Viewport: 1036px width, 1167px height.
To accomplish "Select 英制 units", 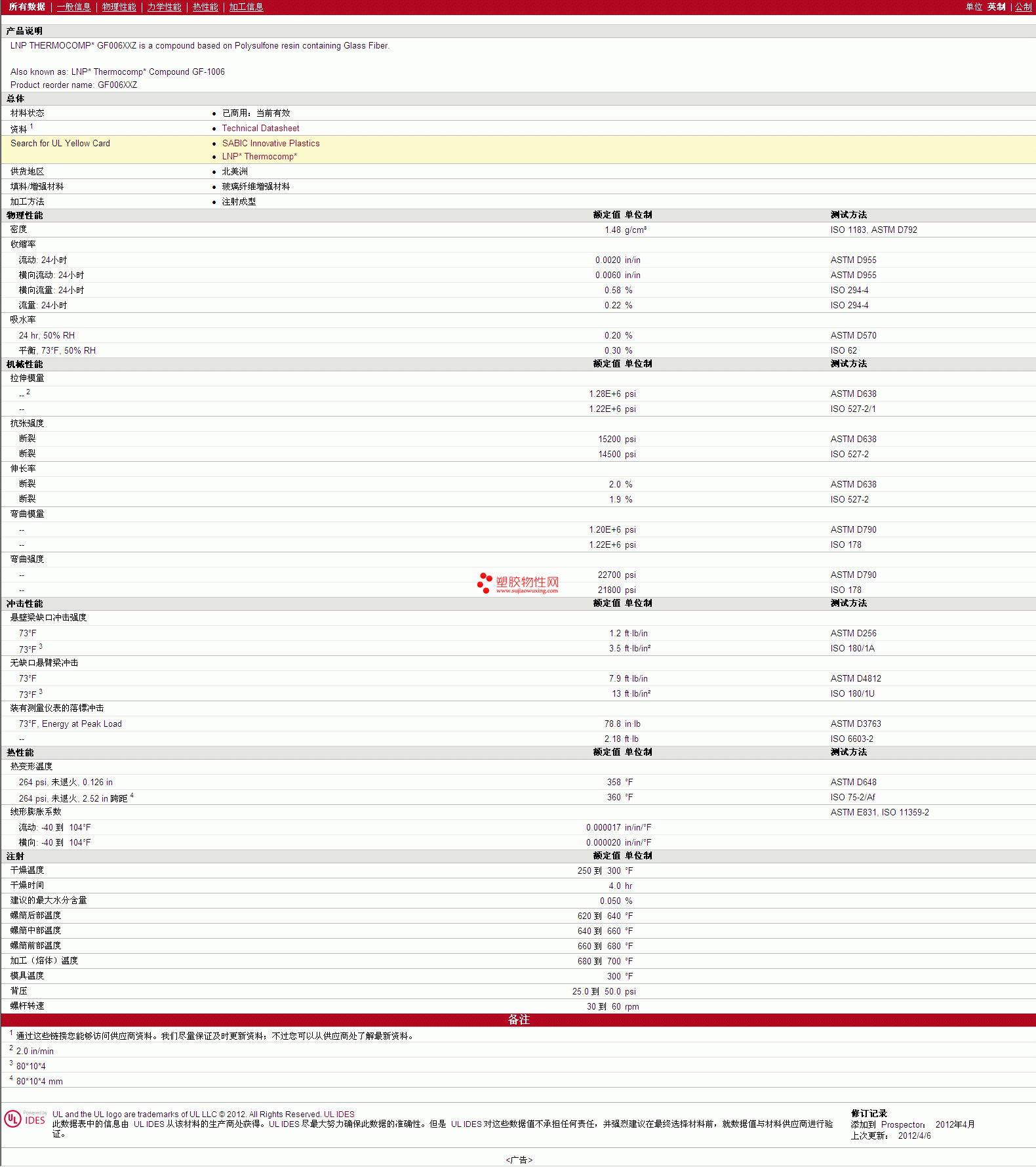I will coord(996,7).
